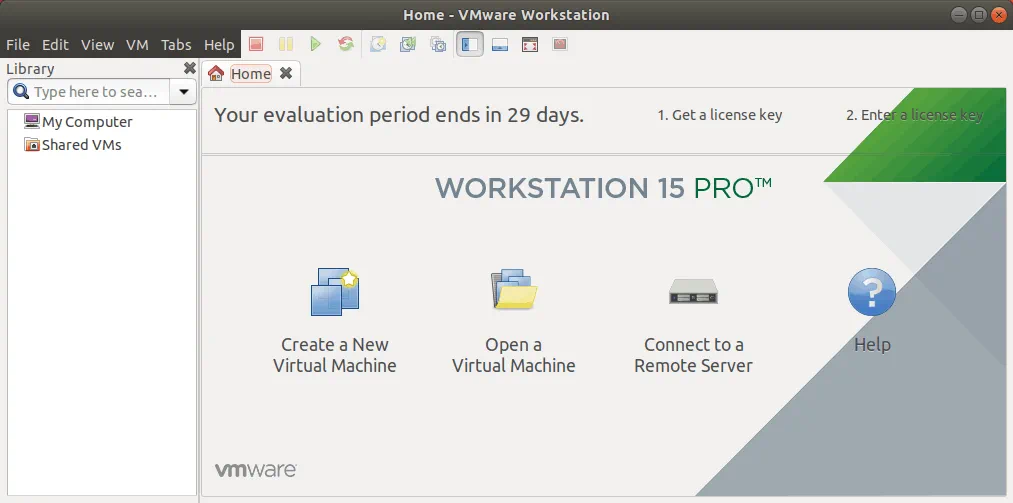The image size is (1013, 503).
Task: Click the red power off toolbar icon
Action: tap(256, 44)
